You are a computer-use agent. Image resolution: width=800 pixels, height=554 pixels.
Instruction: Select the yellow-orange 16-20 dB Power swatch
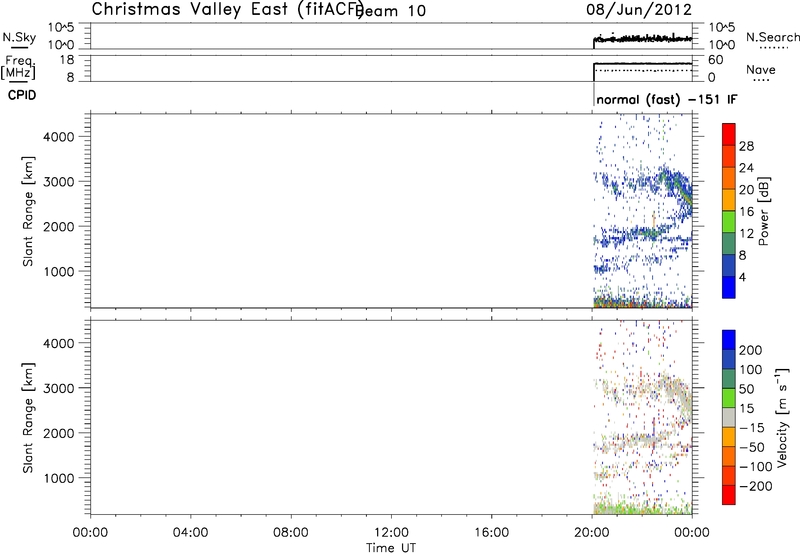(729, 199)
